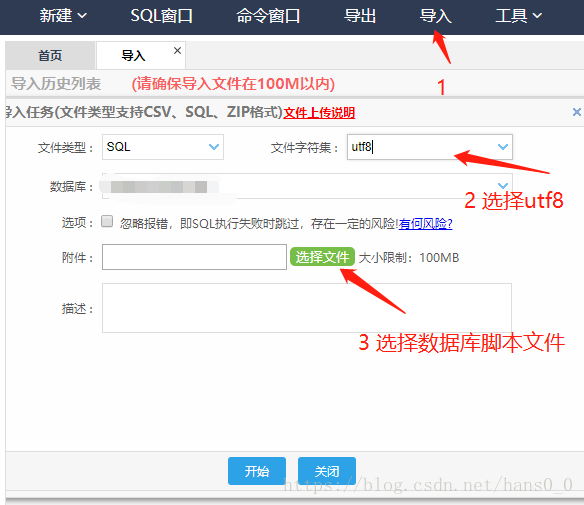Click the 关闭 button
This screenshot has width=584, height=505.
tap(327, 471)
